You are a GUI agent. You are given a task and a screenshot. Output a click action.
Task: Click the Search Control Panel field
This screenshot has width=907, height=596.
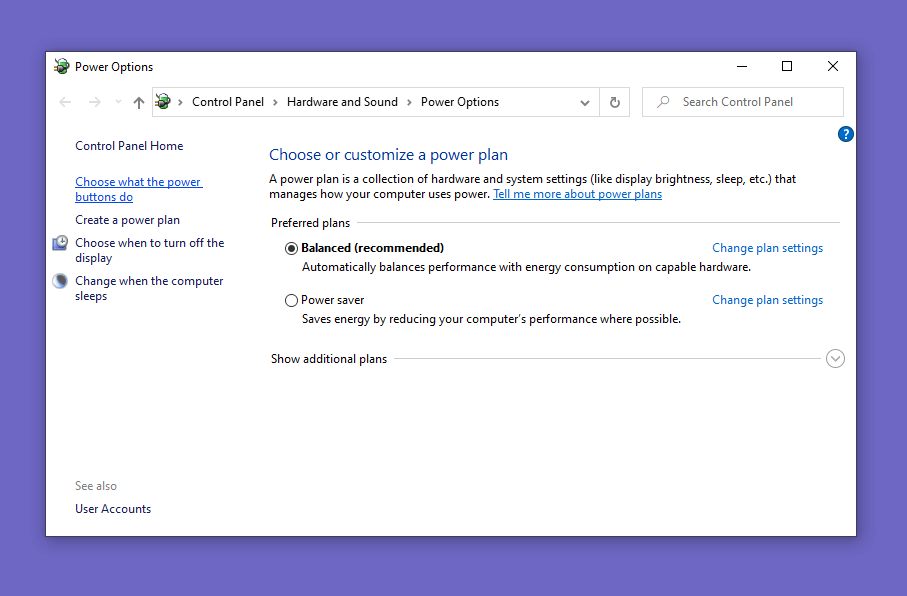(743, 102)
